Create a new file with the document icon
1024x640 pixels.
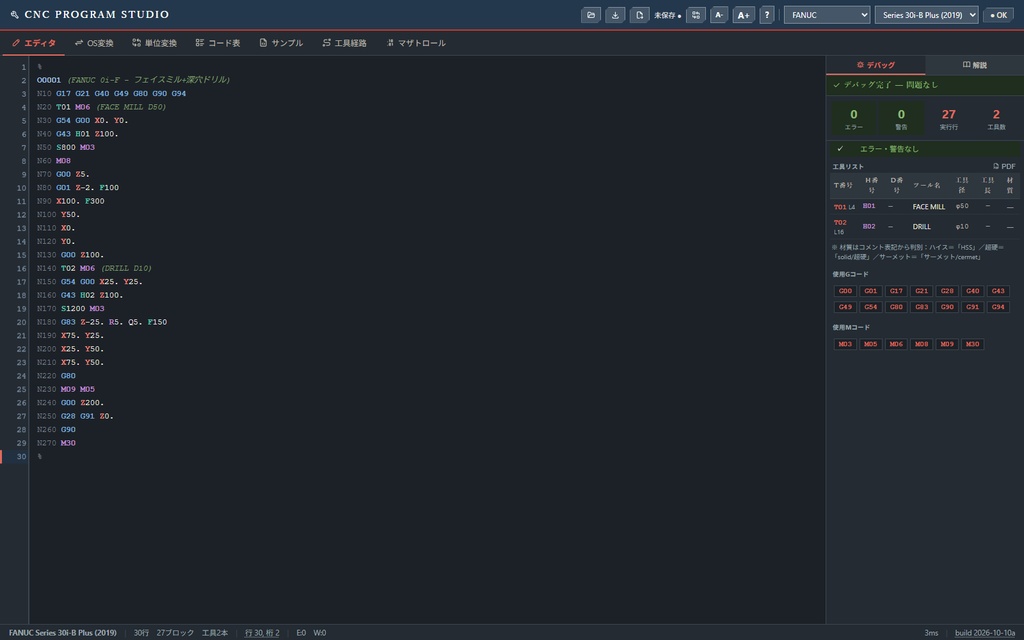pyautogui.click(x=639, y=14)
